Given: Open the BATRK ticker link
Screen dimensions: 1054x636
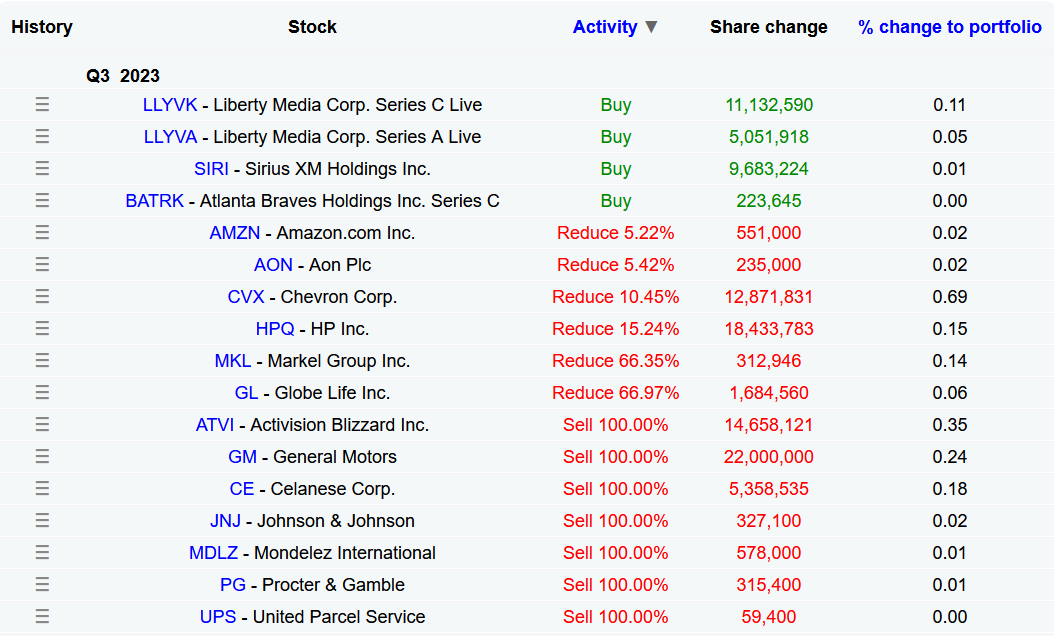Looking at the screenshot, I should [155, 201].
